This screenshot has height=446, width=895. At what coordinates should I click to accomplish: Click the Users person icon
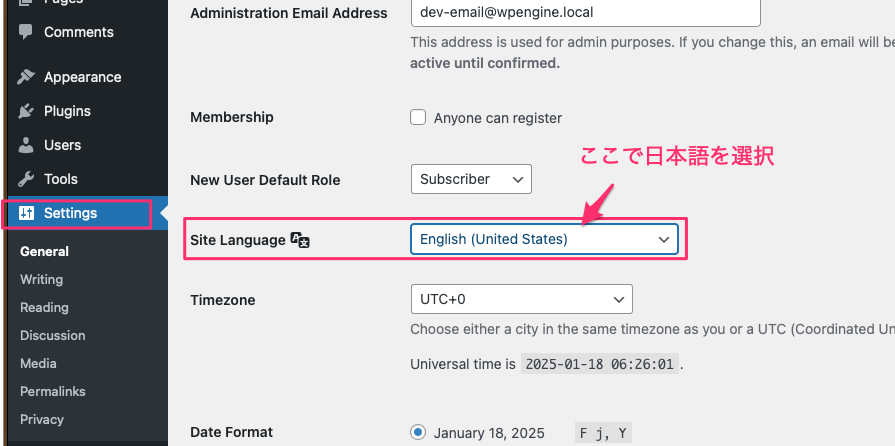tap(26, 145)
